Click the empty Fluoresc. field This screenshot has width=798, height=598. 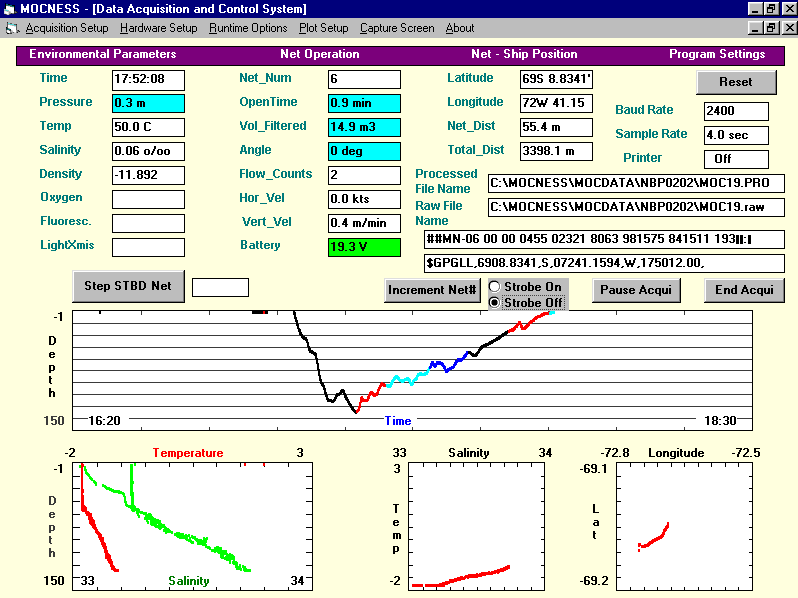(x=148, y=223)
